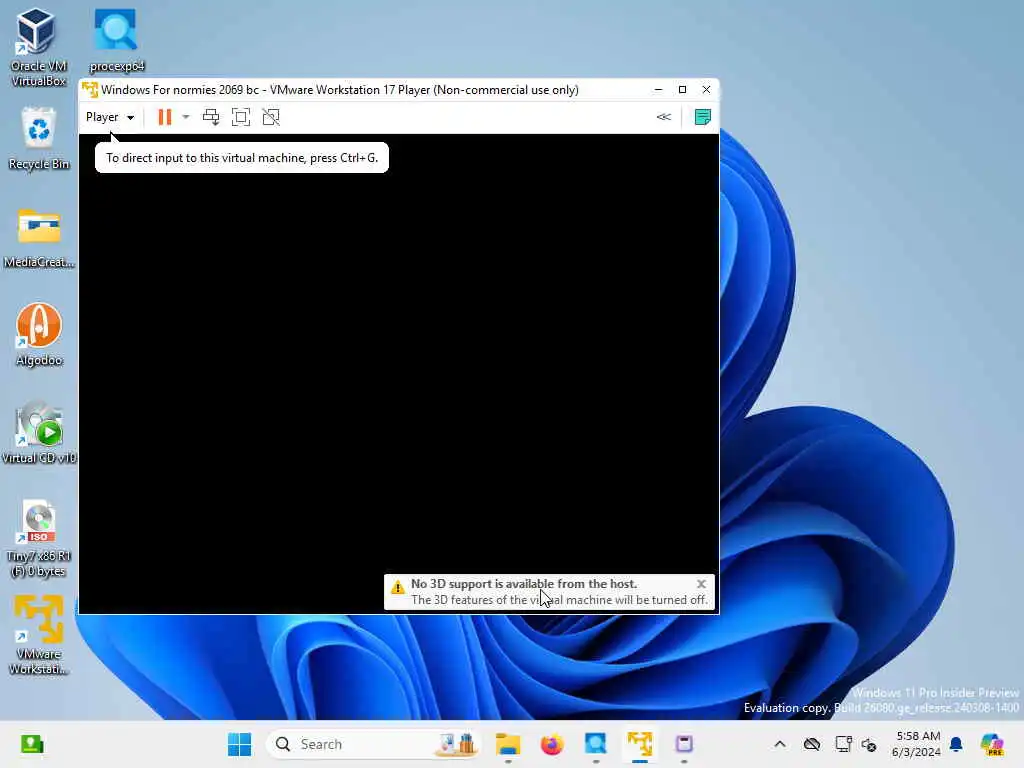1024x768 pixels.
Task: Open the purple app taskbar icon
Action: (x=684, y=744)
